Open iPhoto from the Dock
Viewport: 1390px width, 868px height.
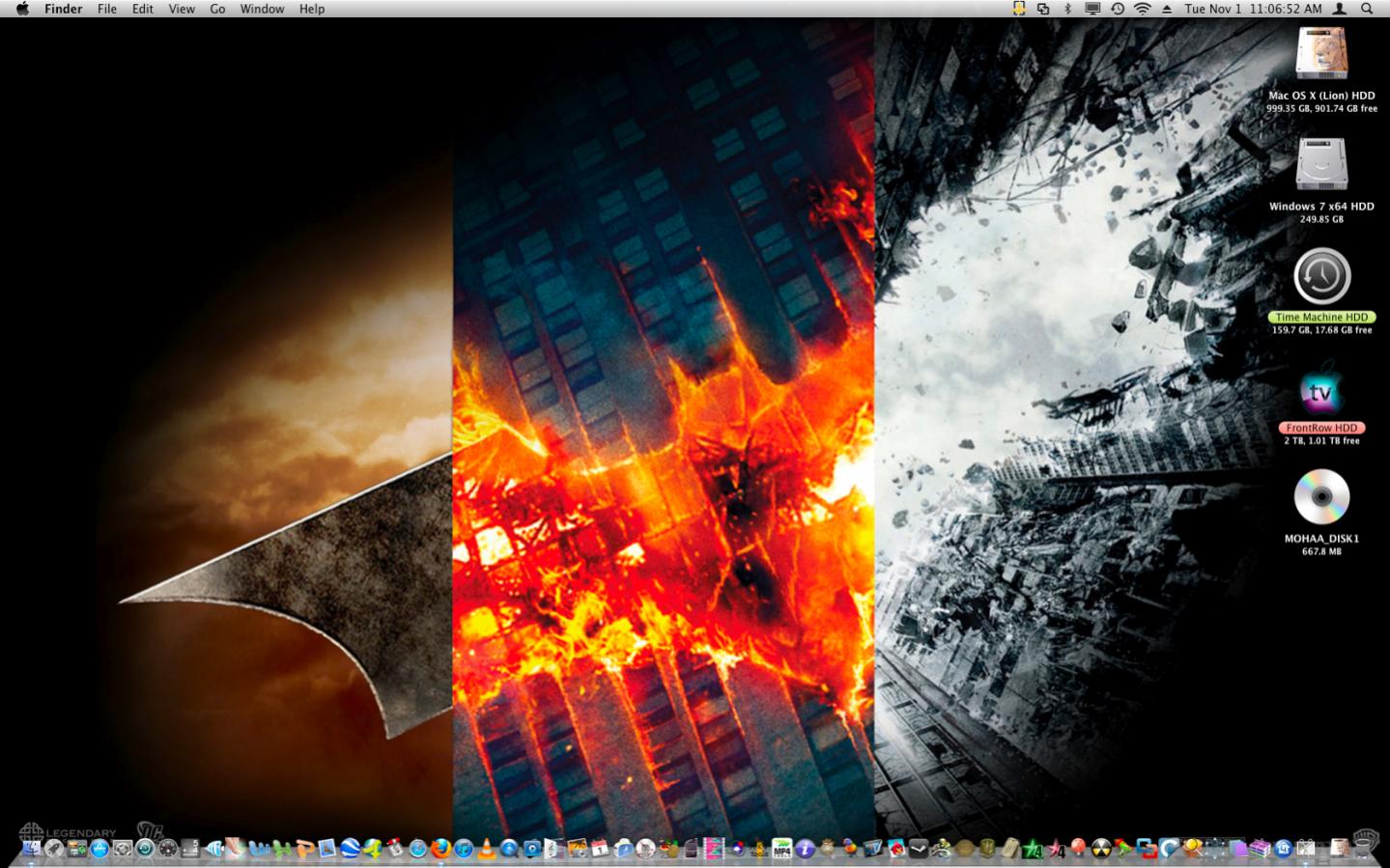click(577, 849)
